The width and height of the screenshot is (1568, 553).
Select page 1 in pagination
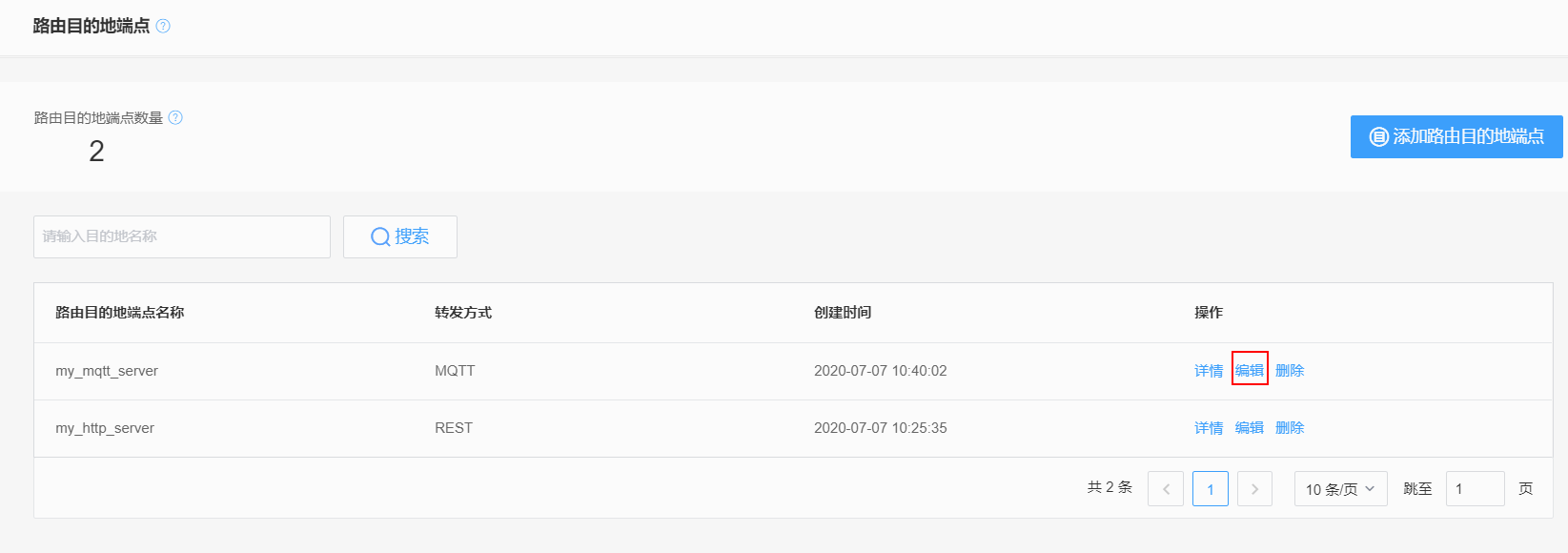(x=1211, y=488)
